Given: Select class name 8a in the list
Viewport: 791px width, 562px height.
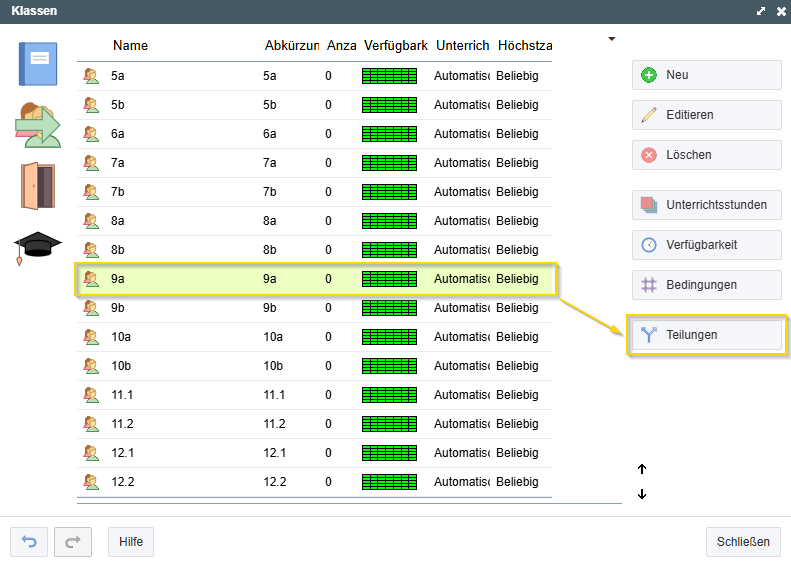Looking at the screenshot, I should point(118,221).
